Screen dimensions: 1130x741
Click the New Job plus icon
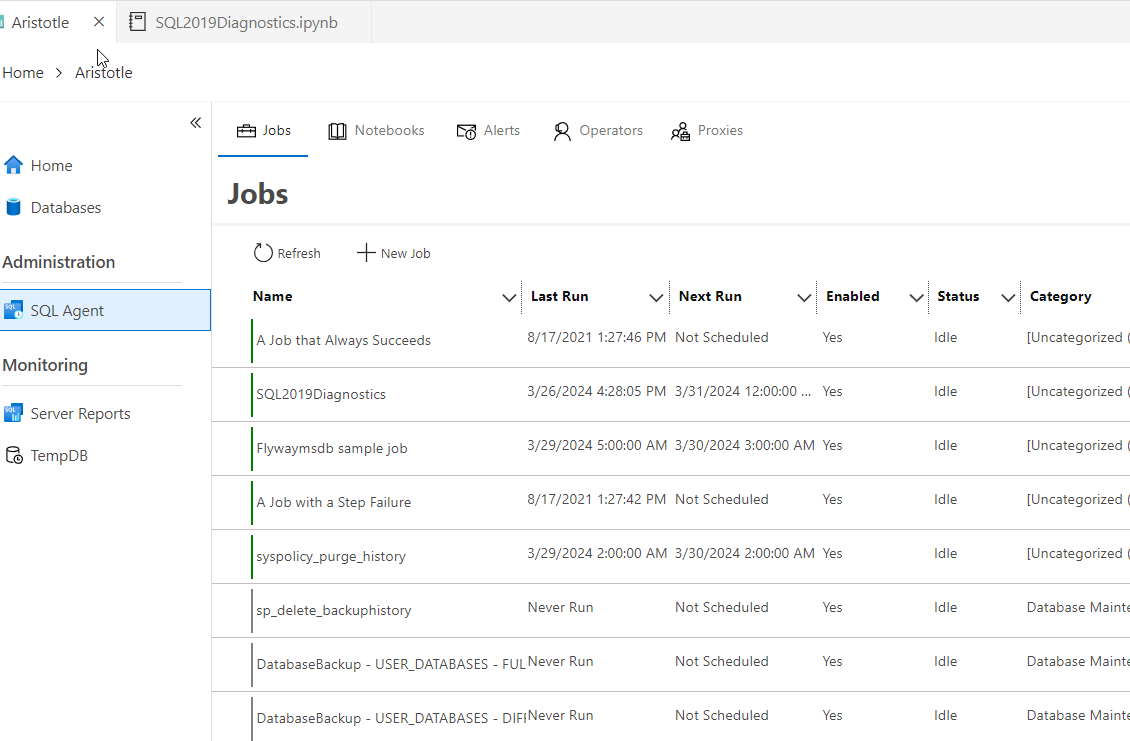[366, 253]
